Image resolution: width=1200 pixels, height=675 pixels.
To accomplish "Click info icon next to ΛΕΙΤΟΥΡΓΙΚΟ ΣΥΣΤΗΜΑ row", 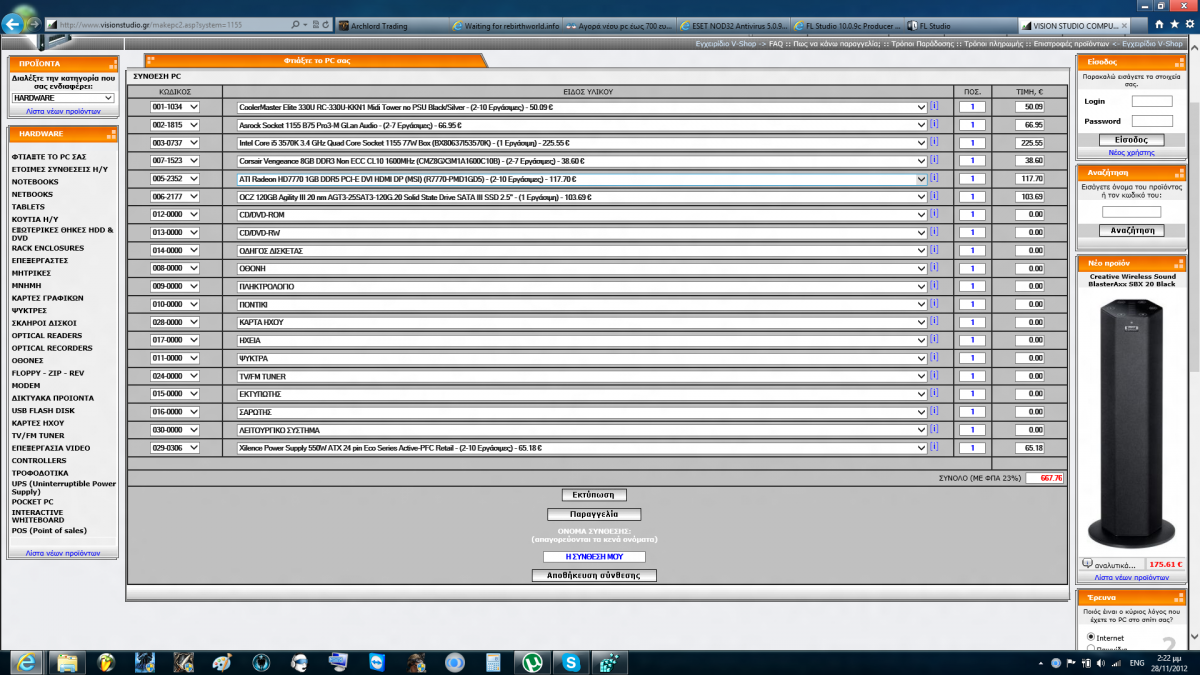I will tap(934, 430).
